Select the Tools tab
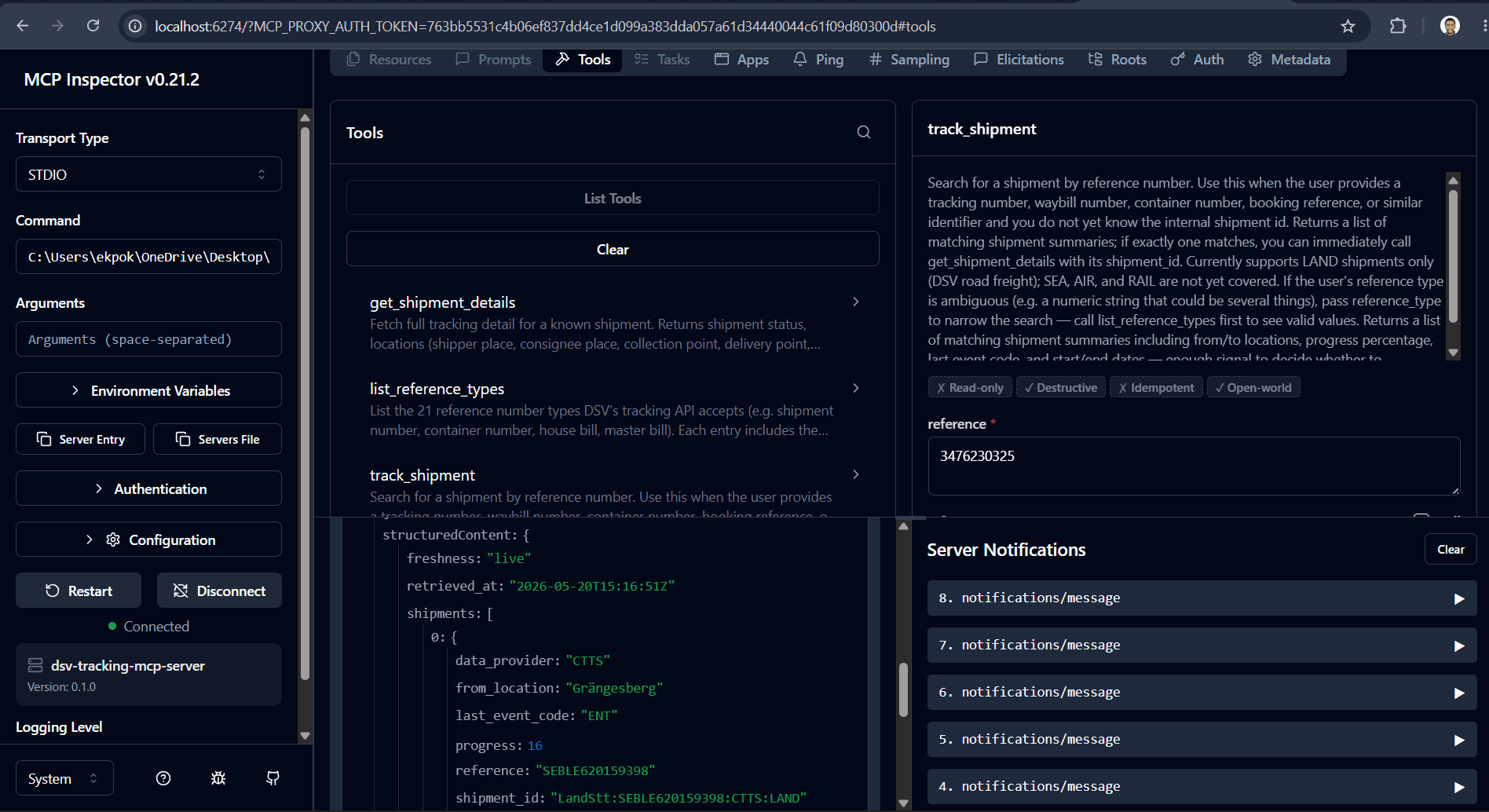 (x=583, y=59)
